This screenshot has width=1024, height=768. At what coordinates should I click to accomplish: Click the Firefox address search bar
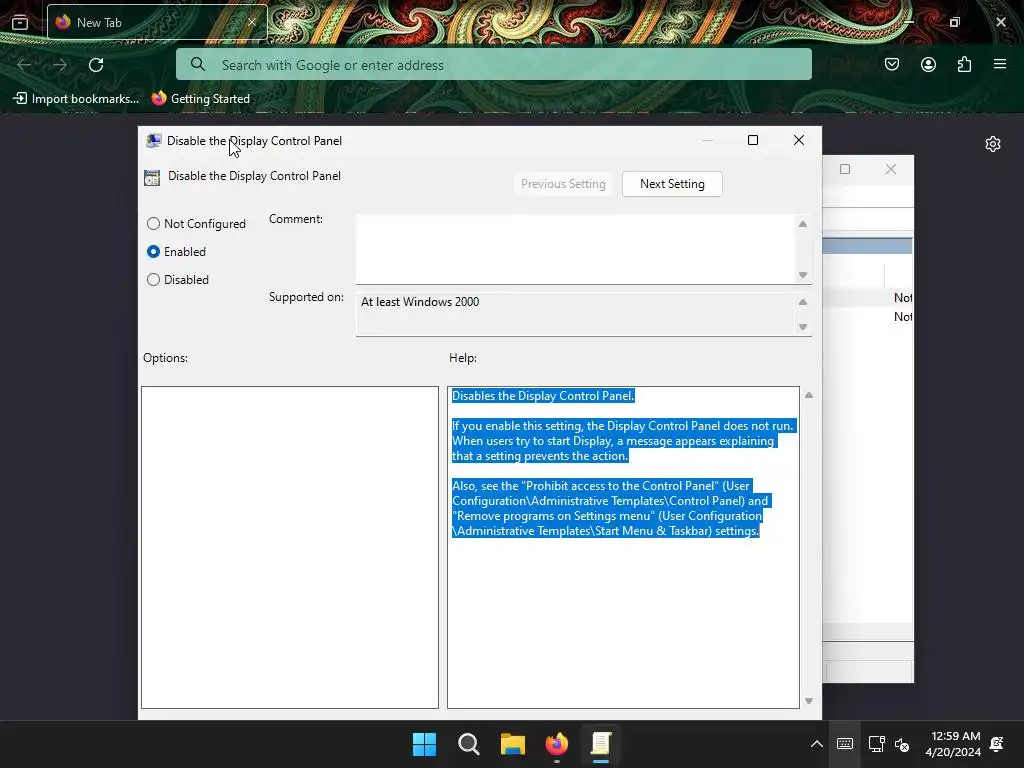pyautogui.click(x=494, y=65)
